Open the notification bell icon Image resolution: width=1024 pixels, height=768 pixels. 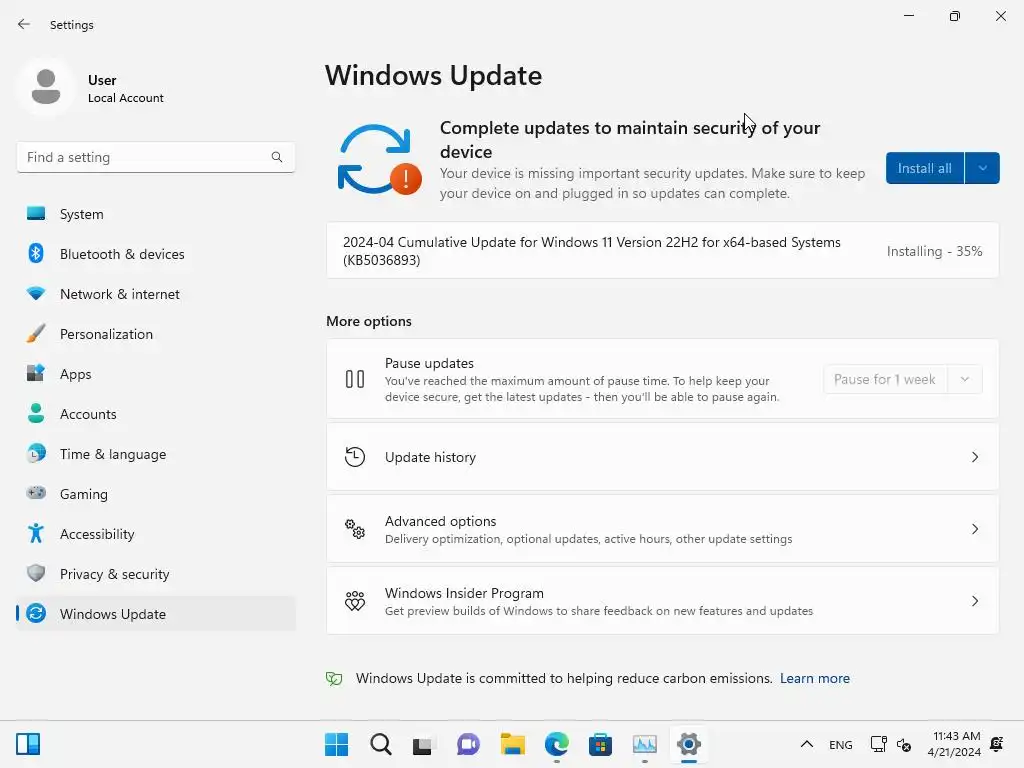pos(997,744)
